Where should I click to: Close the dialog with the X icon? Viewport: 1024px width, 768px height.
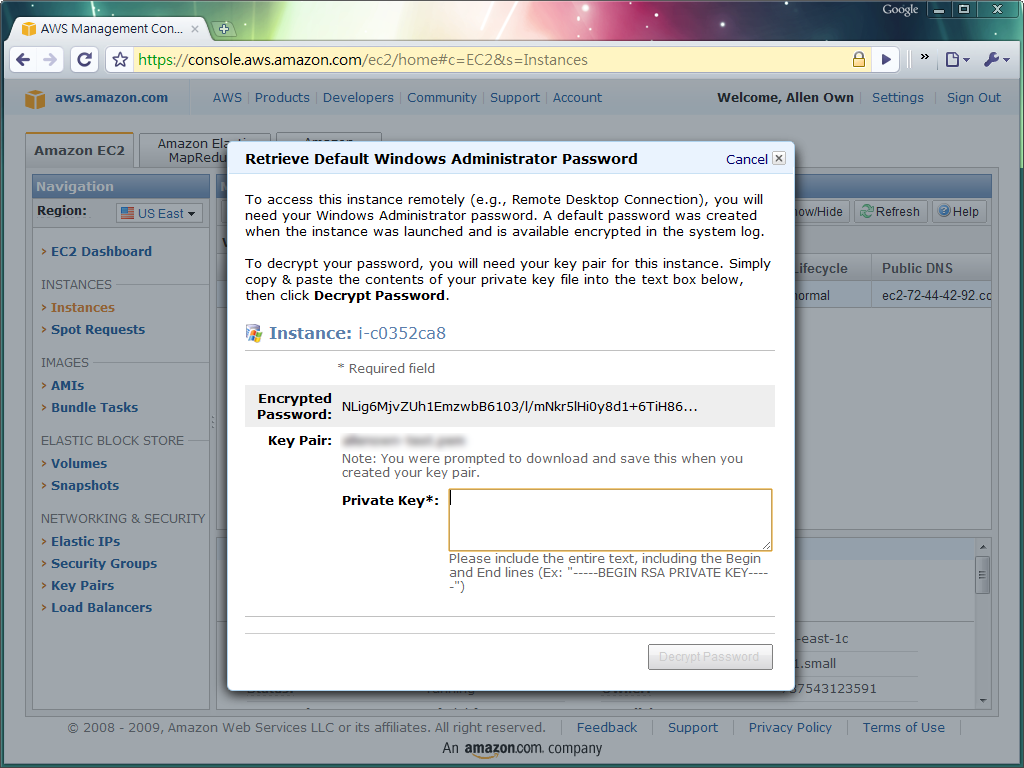click(779, 158)
